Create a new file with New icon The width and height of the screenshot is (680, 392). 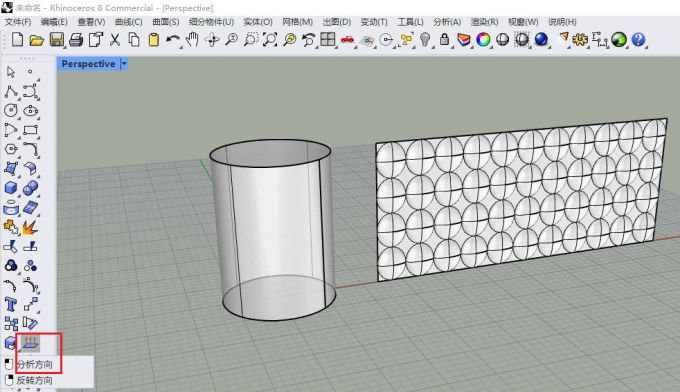pyautogui.click(x=17, y=39)
